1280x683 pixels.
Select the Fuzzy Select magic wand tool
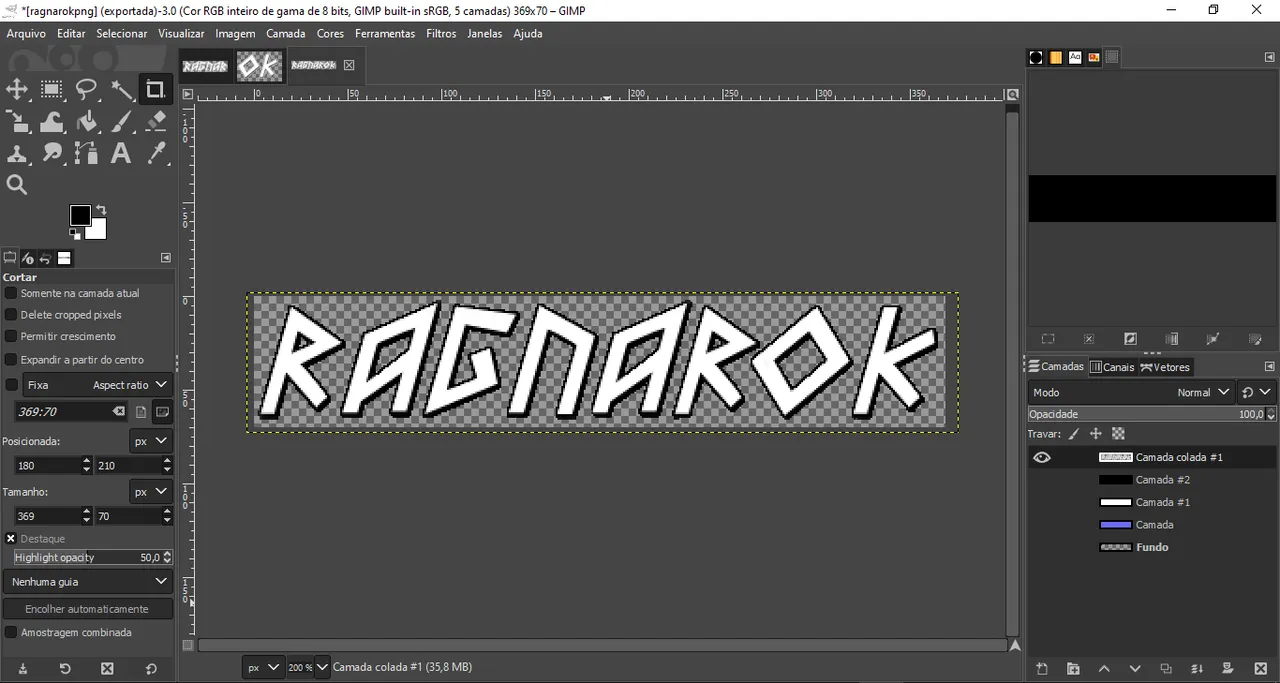pos(122,90)
